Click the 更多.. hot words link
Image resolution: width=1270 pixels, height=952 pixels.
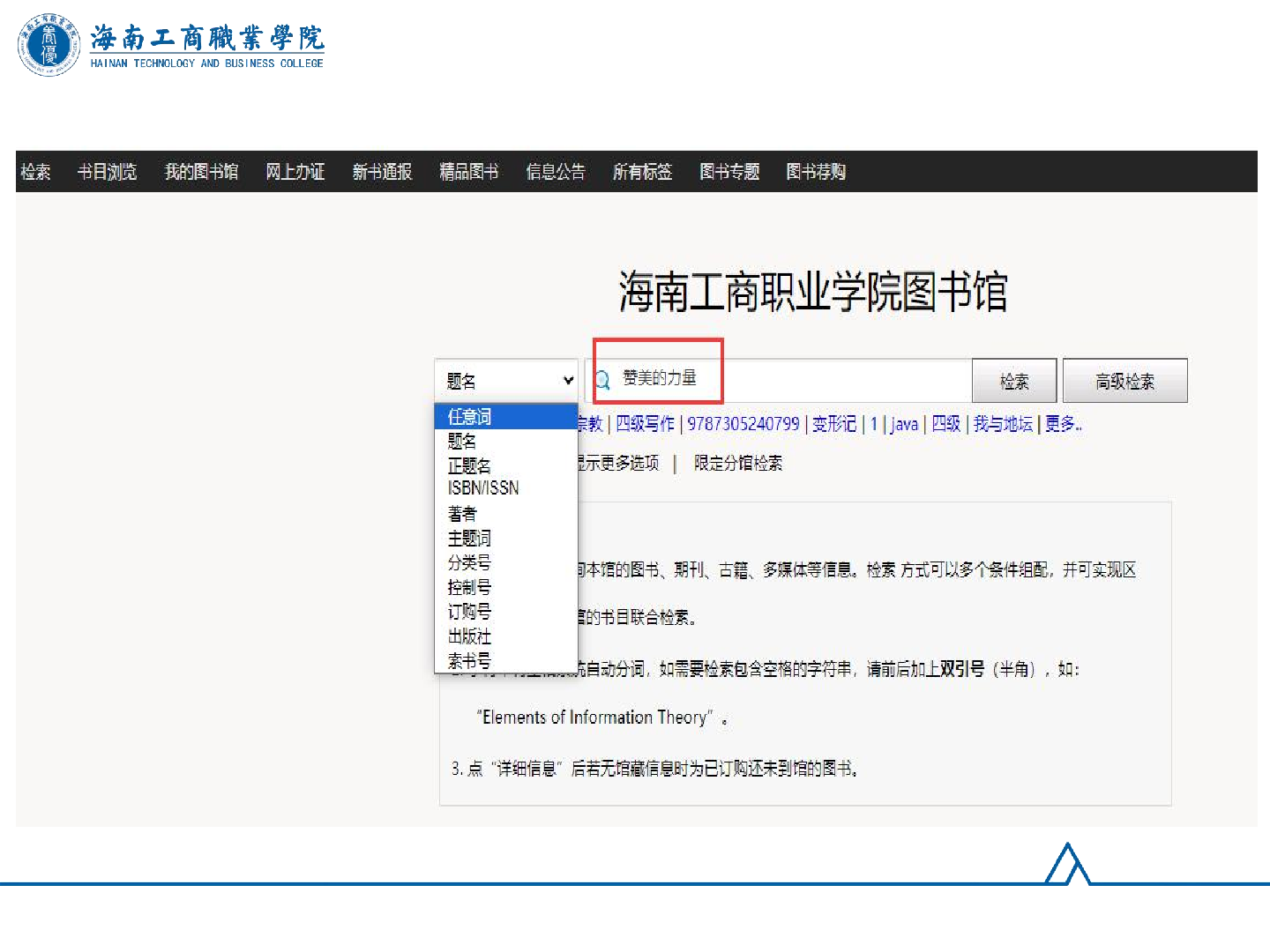pos(1063,424)
